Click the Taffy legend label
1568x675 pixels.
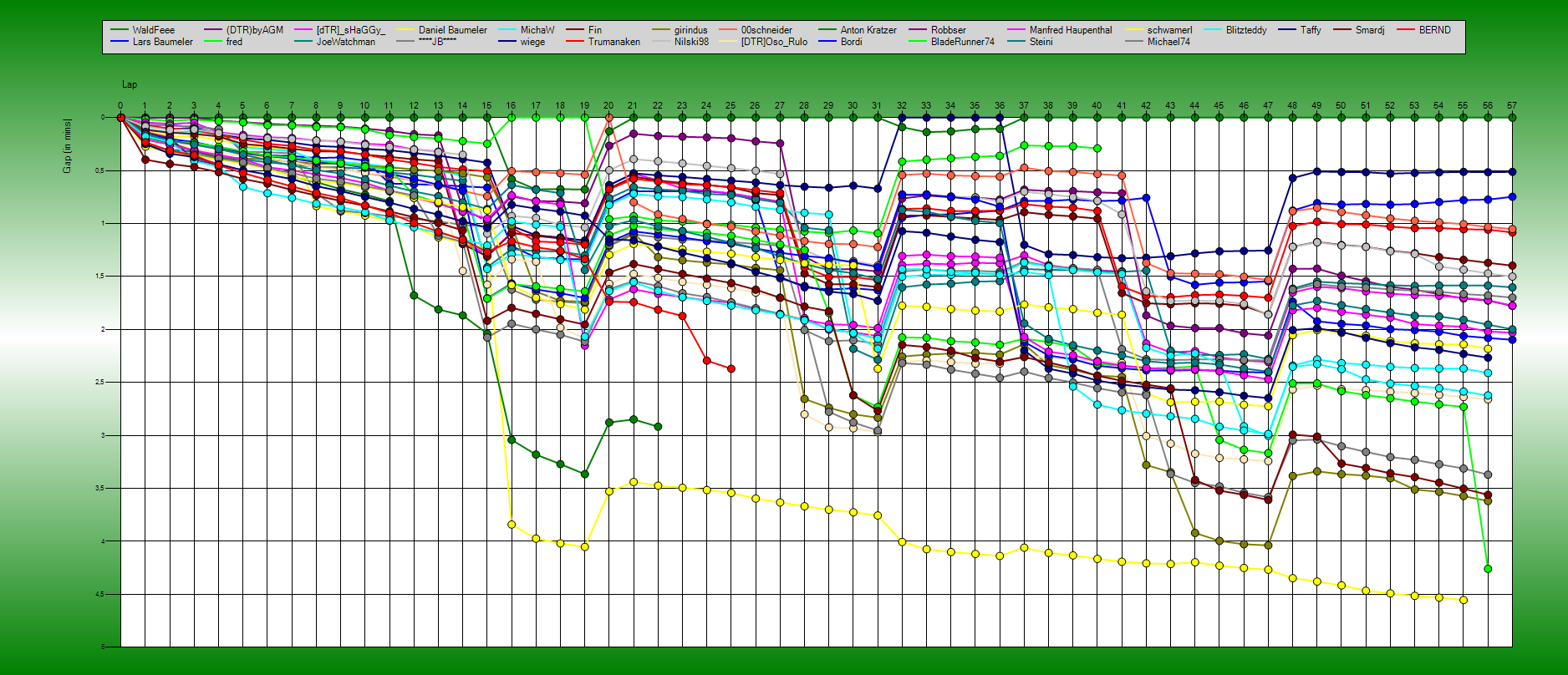click(1311, 30)
